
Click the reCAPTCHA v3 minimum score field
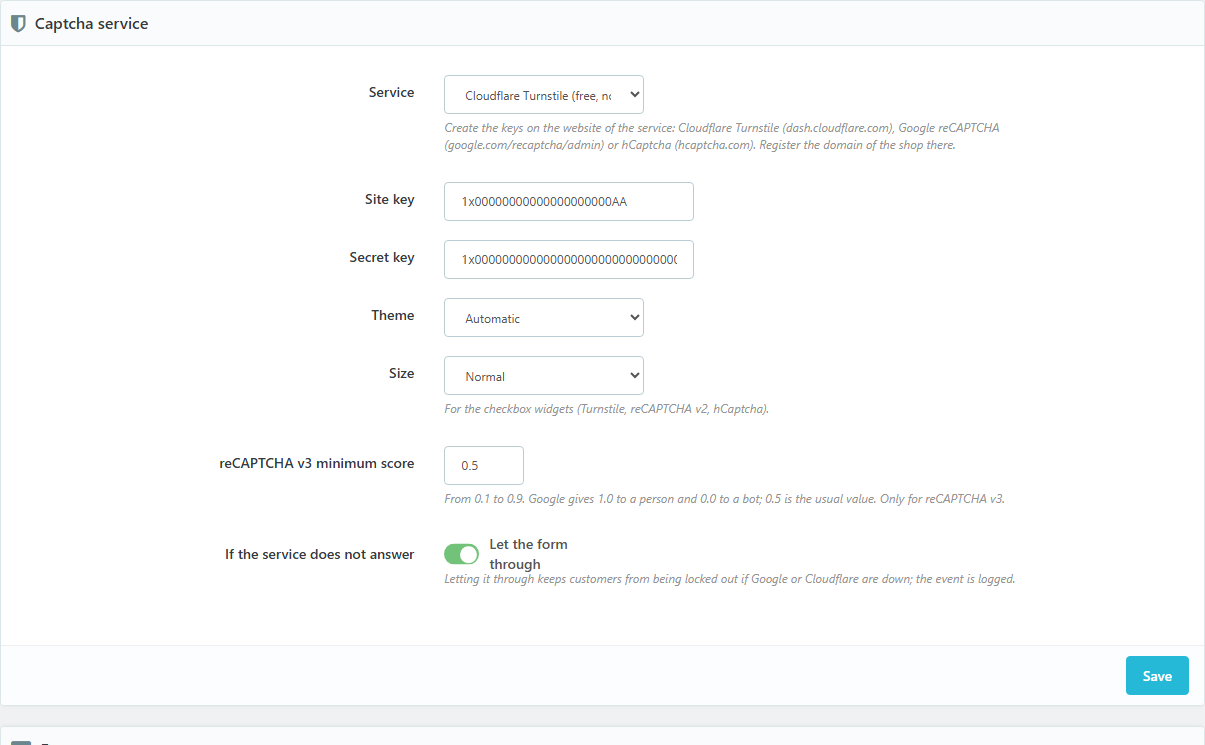point(484,465)
